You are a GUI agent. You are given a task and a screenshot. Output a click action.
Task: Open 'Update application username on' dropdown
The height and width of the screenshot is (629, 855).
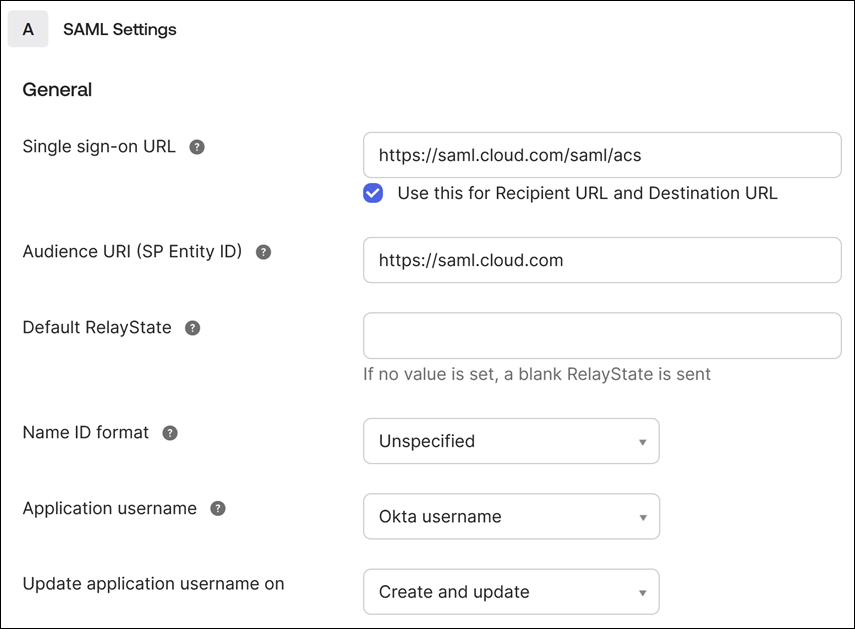(510, 592)
